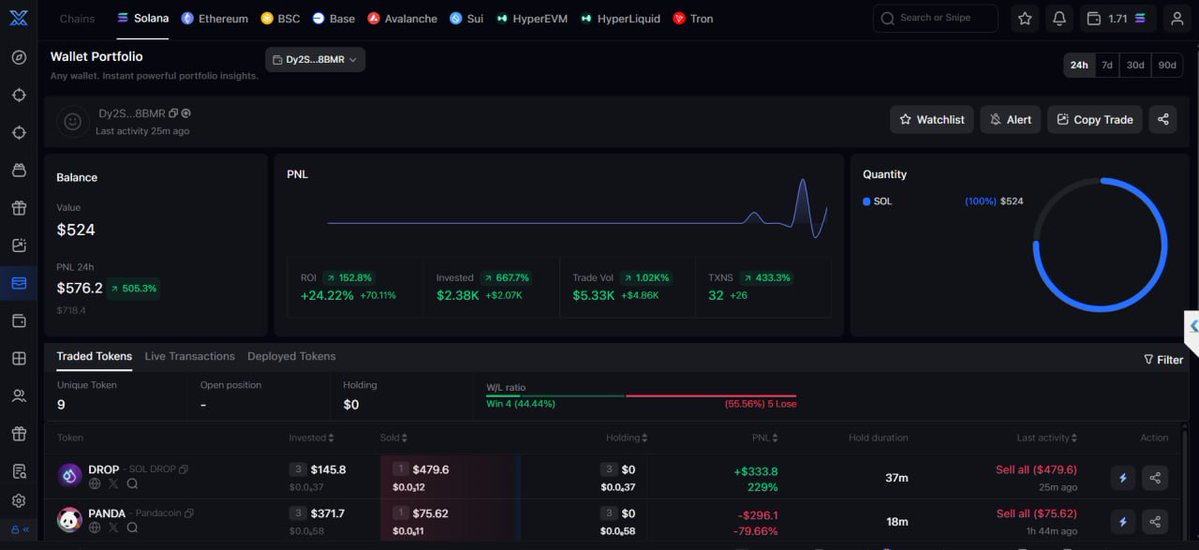
Task: Select the 90d time range
Action: 1167,65
